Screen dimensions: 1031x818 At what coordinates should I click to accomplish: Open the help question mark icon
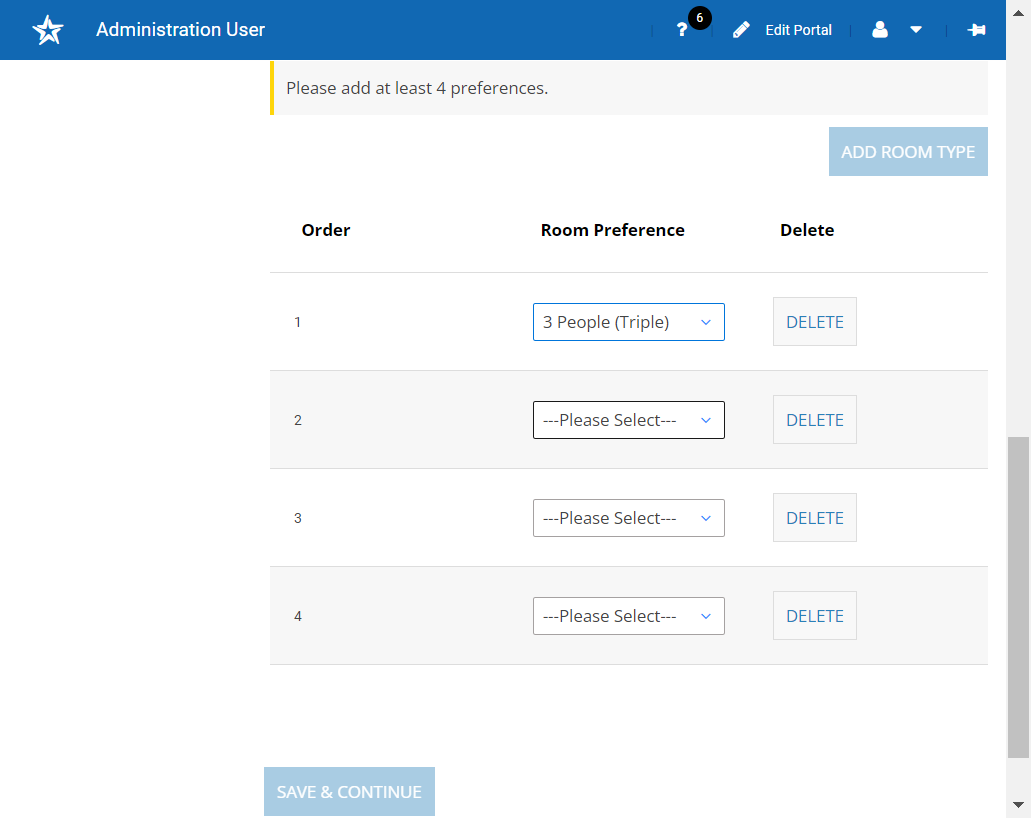682,30
